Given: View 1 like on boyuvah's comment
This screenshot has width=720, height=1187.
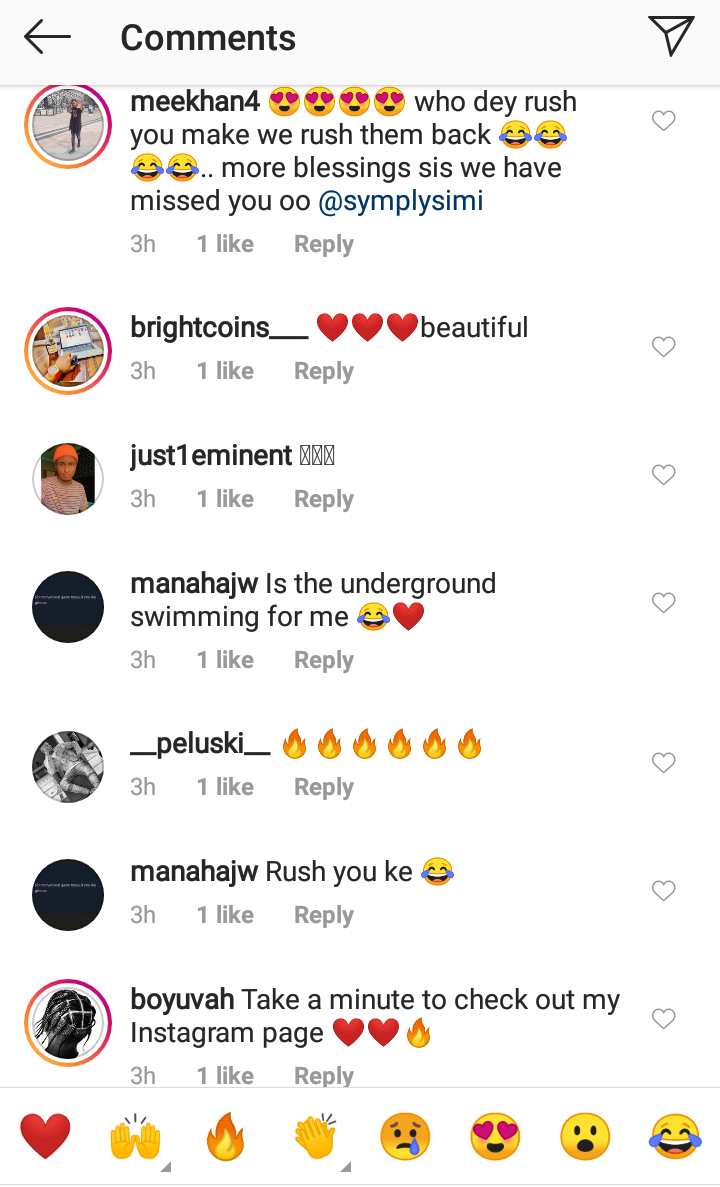Looking at the screenshot, I should click(x=225, y=1075).
